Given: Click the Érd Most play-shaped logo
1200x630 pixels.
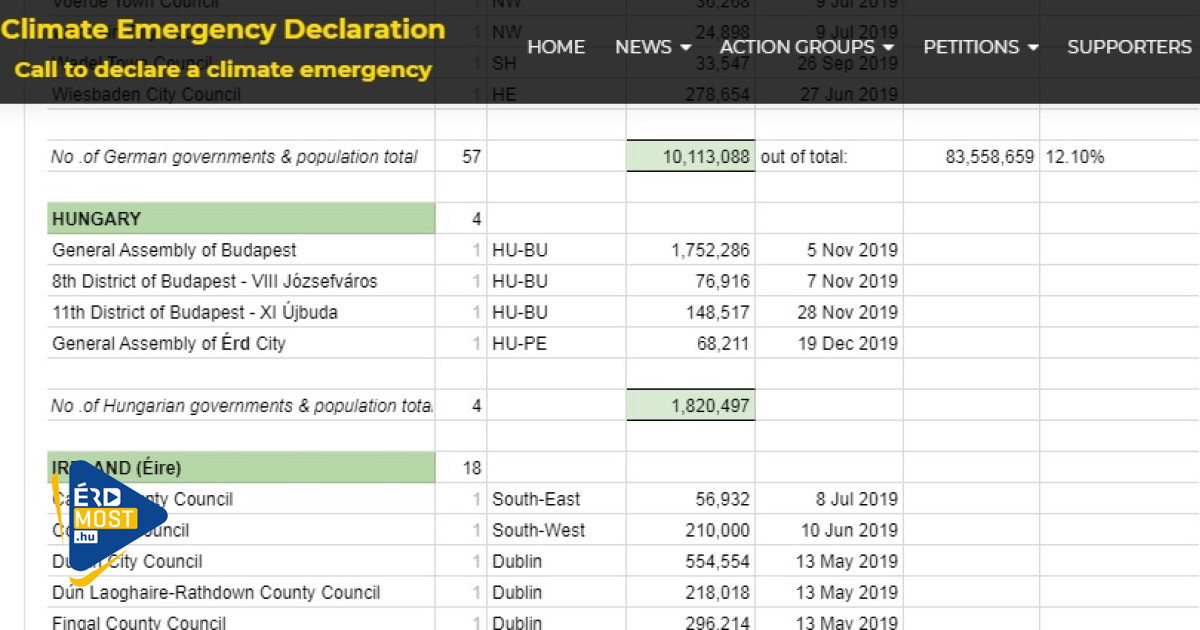Looking at the screenshot, I should tap(105, 518).
